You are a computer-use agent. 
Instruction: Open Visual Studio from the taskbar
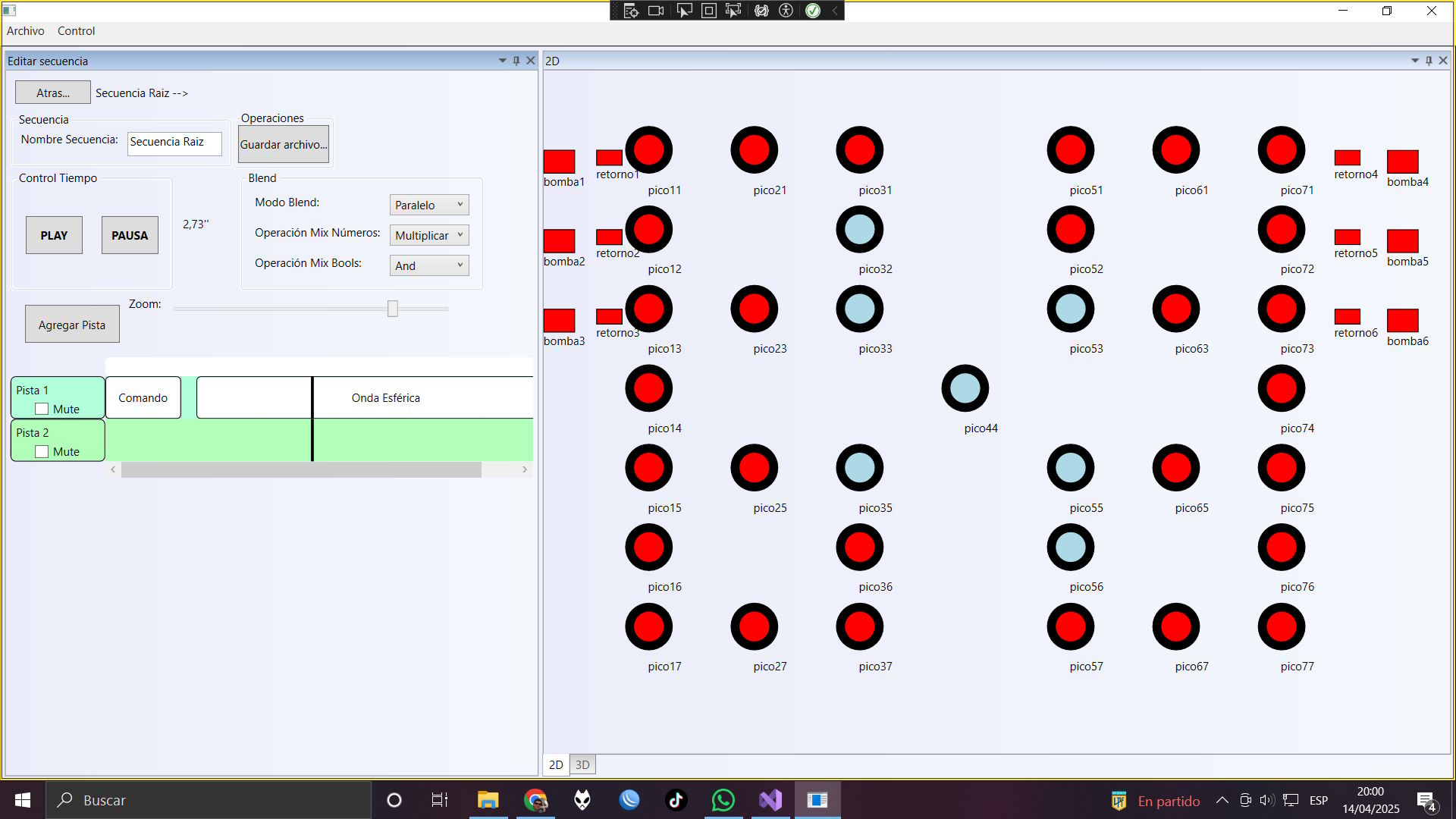tap(770, 800)
